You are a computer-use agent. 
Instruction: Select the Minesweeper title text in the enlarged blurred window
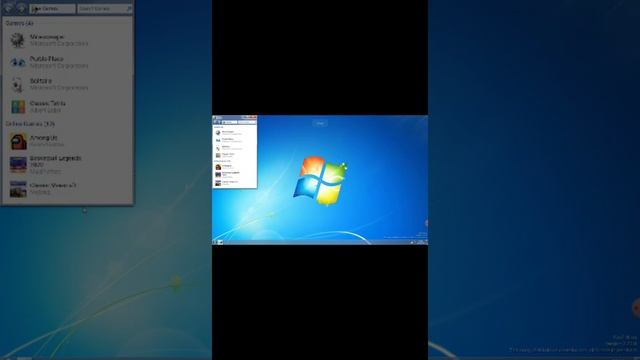47,37
